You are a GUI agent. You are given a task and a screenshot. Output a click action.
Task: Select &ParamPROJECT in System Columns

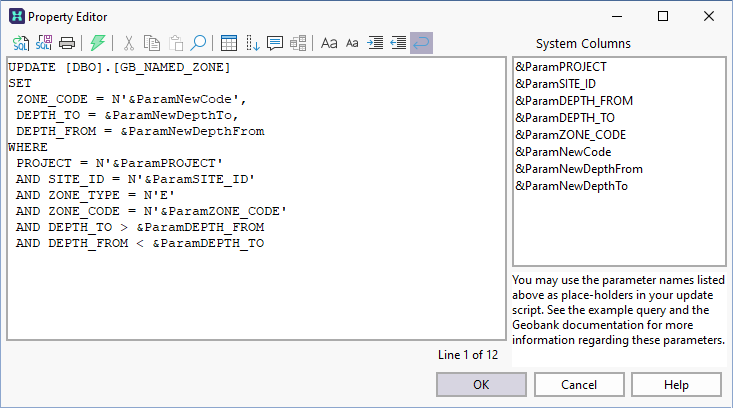point(561,67)
